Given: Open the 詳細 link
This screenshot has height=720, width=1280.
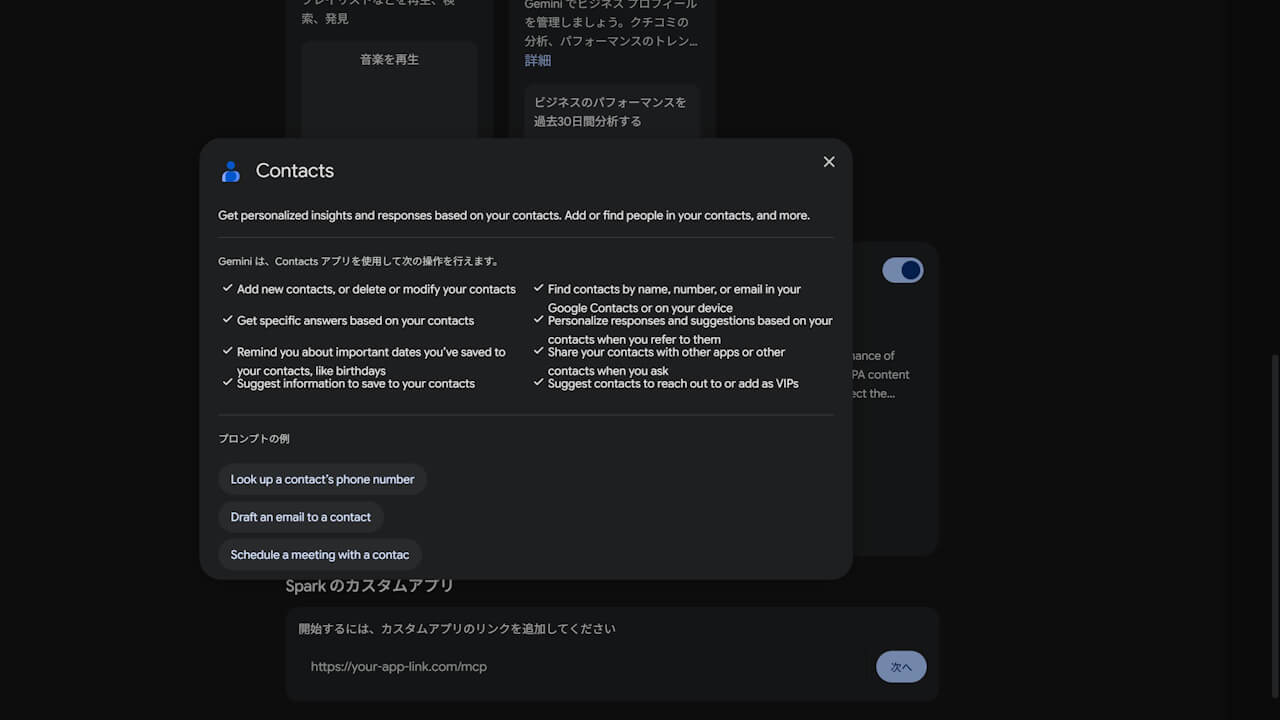Looking at the screenshot, I should click(538, 60).
